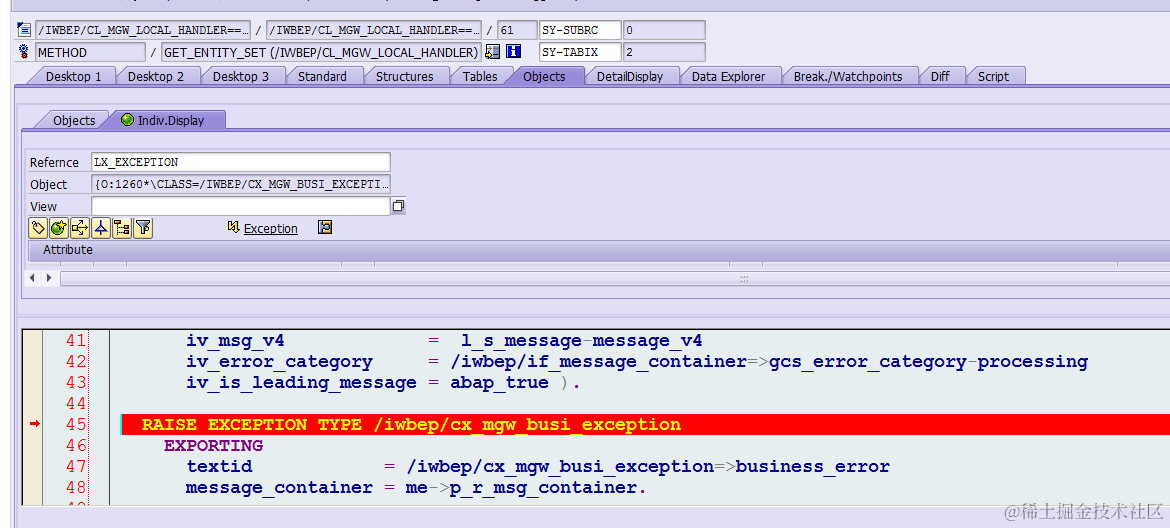Click the SY-SUBRC variable name field

point(580,31)
